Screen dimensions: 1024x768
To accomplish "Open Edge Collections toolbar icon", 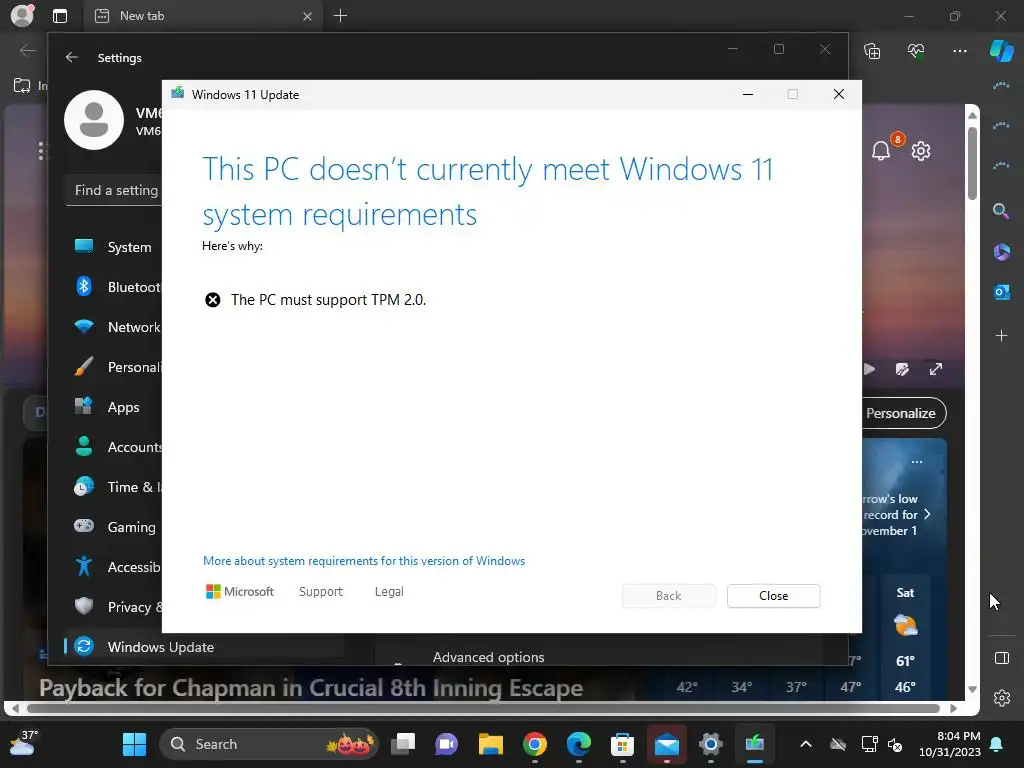I will (872, 51).
